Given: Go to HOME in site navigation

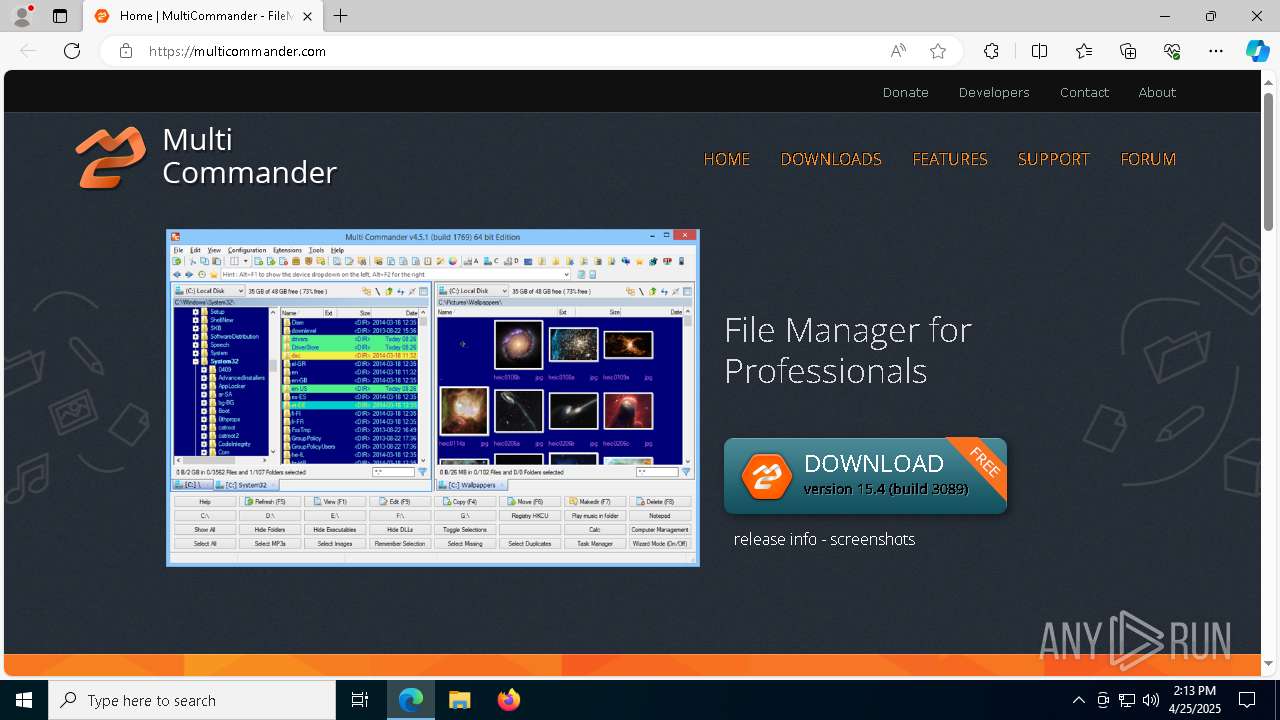Looking at the screenshot, I should click(727, 159).
